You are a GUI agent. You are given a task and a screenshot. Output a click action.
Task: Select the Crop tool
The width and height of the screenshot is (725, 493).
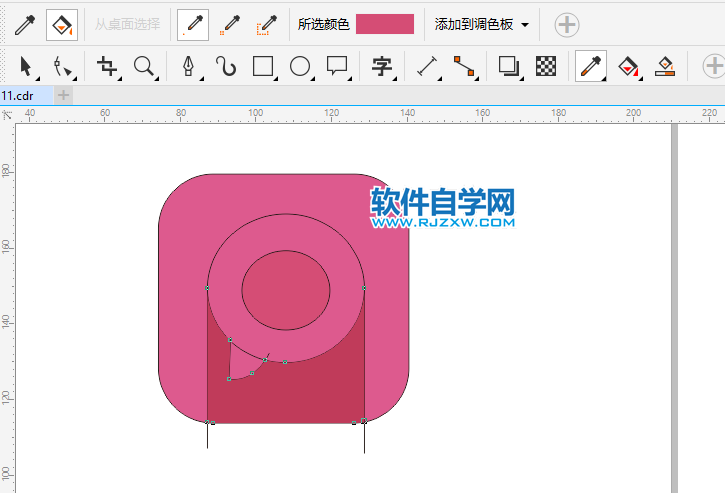(107, 67)
